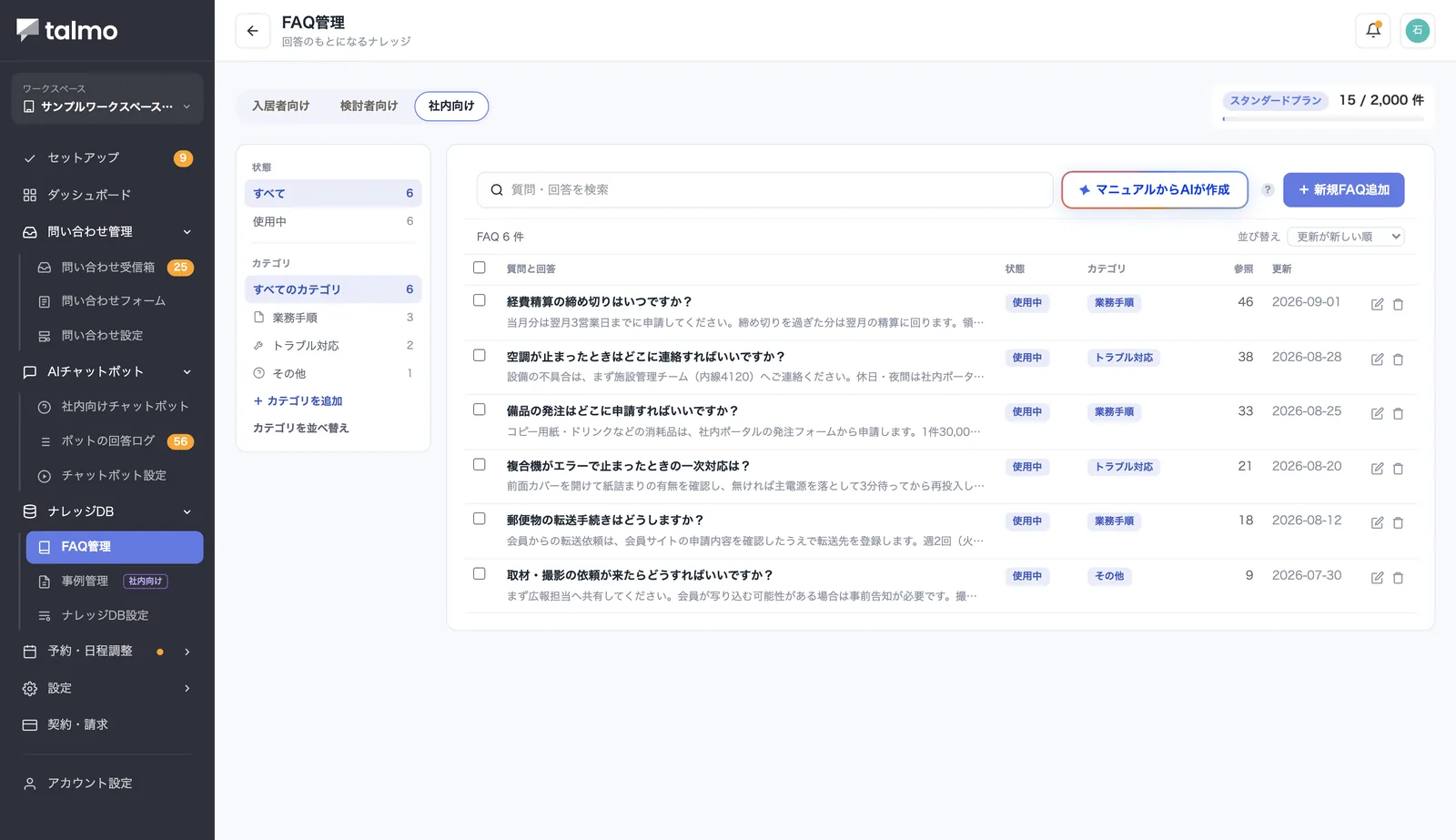Focus the 質問・回答を検索 search field

(765, 190)
